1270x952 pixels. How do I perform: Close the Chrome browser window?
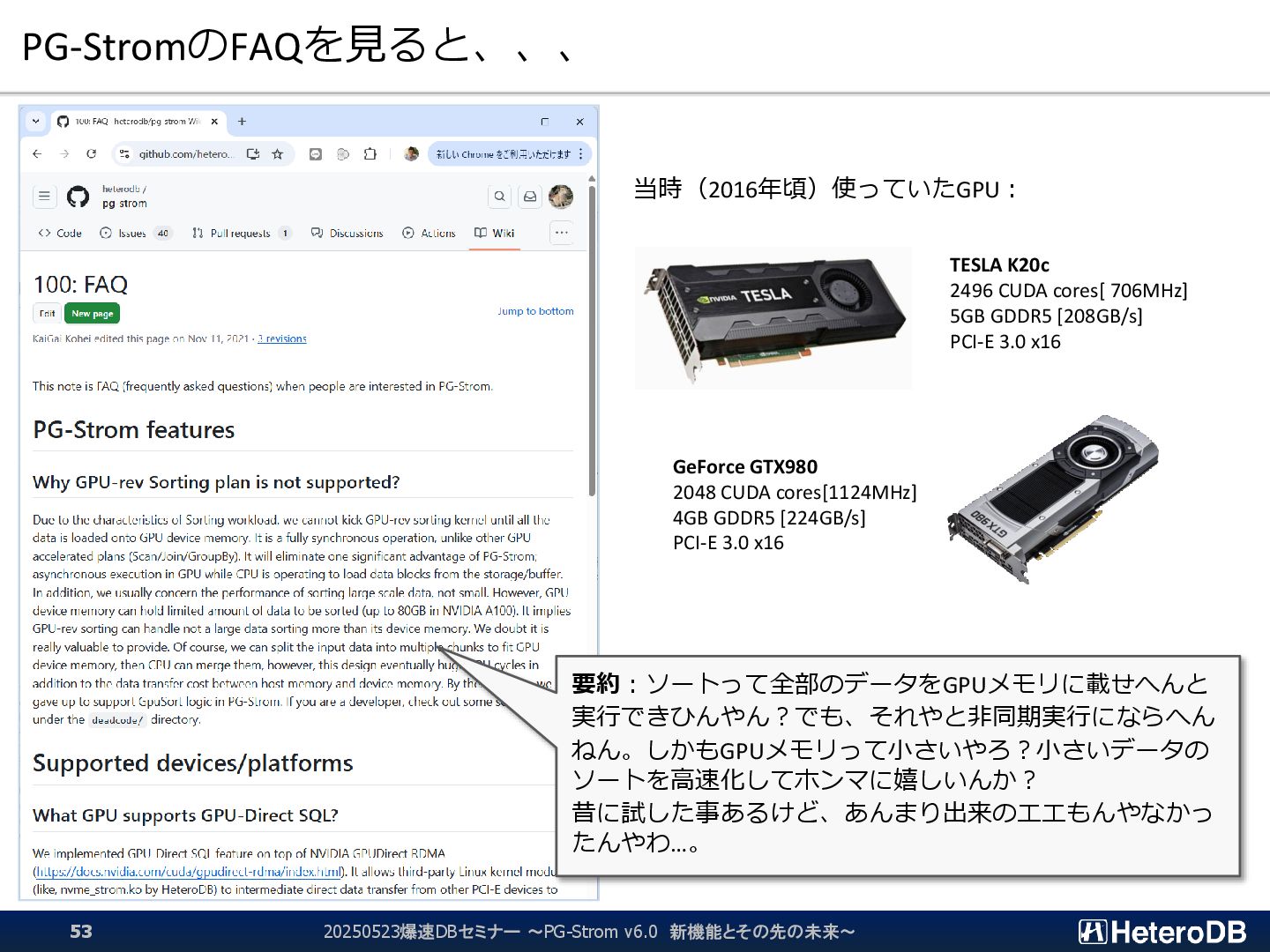pos(579,122)
